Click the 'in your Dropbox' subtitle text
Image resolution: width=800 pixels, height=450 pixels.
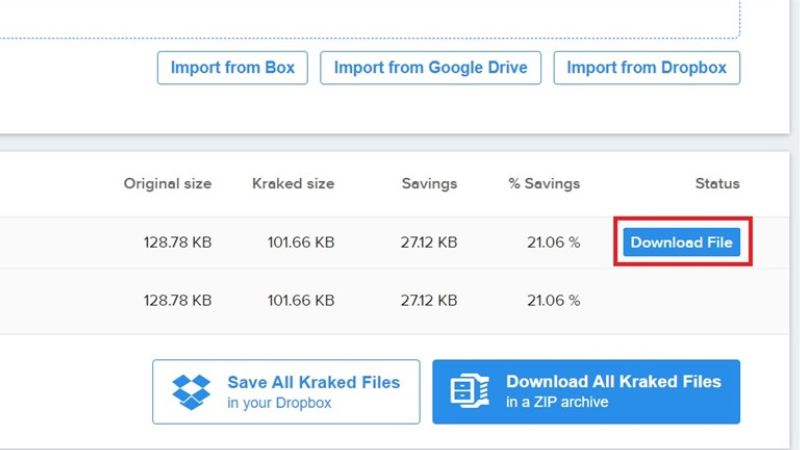coord(279,403)
